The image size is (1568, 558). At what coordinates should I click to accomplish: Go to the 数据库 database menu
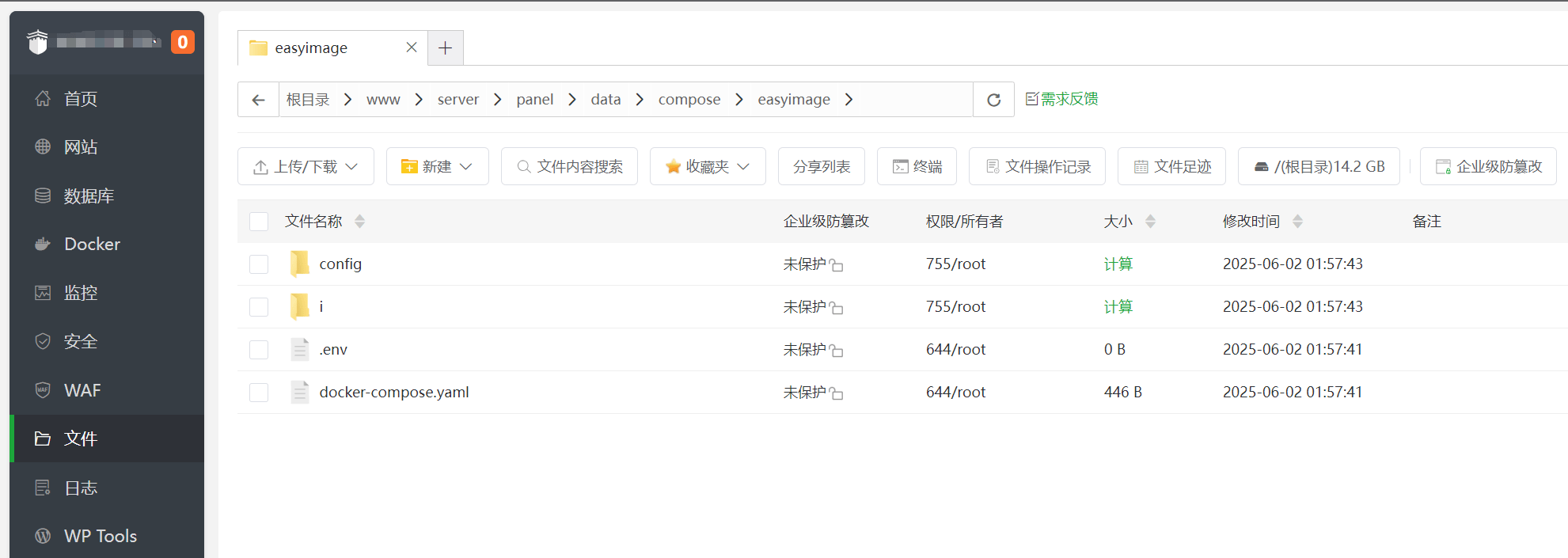pyautogui.click(x=89, y=196)
